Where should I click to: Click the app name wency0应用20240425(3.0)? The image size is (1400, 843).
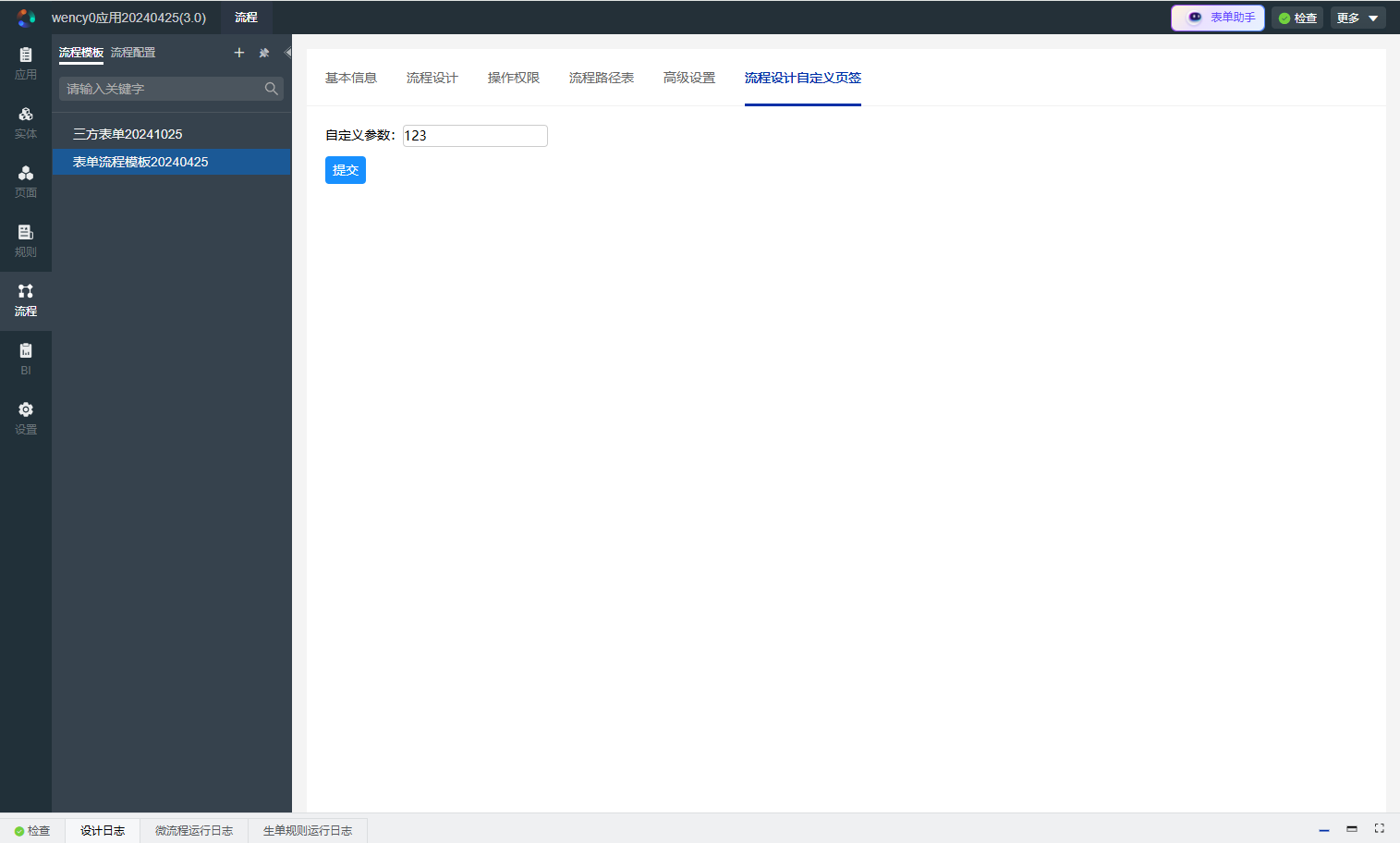128,18
